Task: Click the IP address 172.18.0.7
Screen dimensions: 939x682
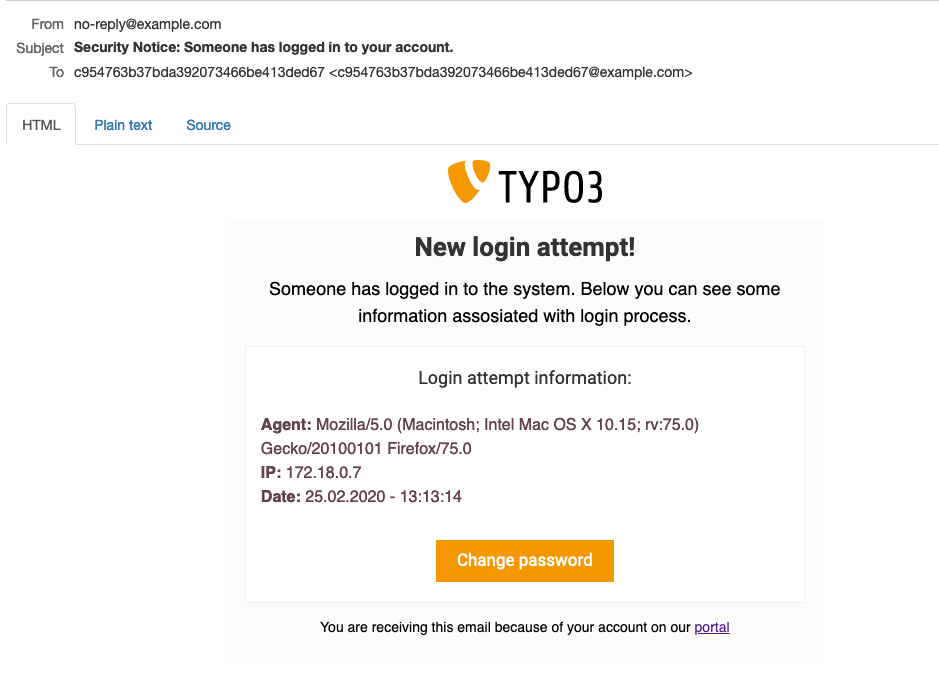Action: 323,472
